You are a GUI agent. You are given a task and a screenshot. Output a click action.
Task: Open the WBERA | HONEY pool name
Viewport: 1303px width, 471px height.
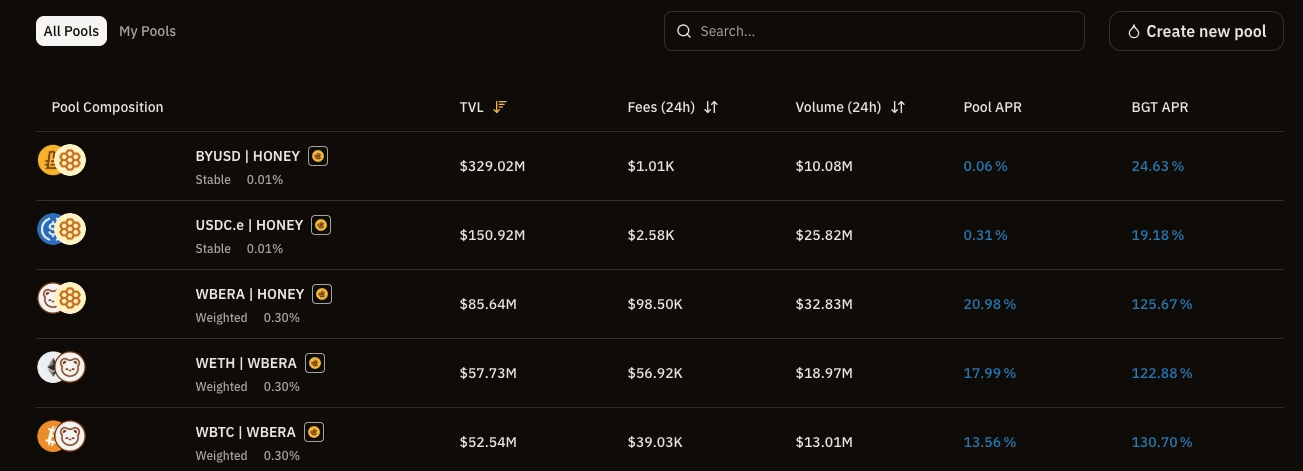(249, 294)
